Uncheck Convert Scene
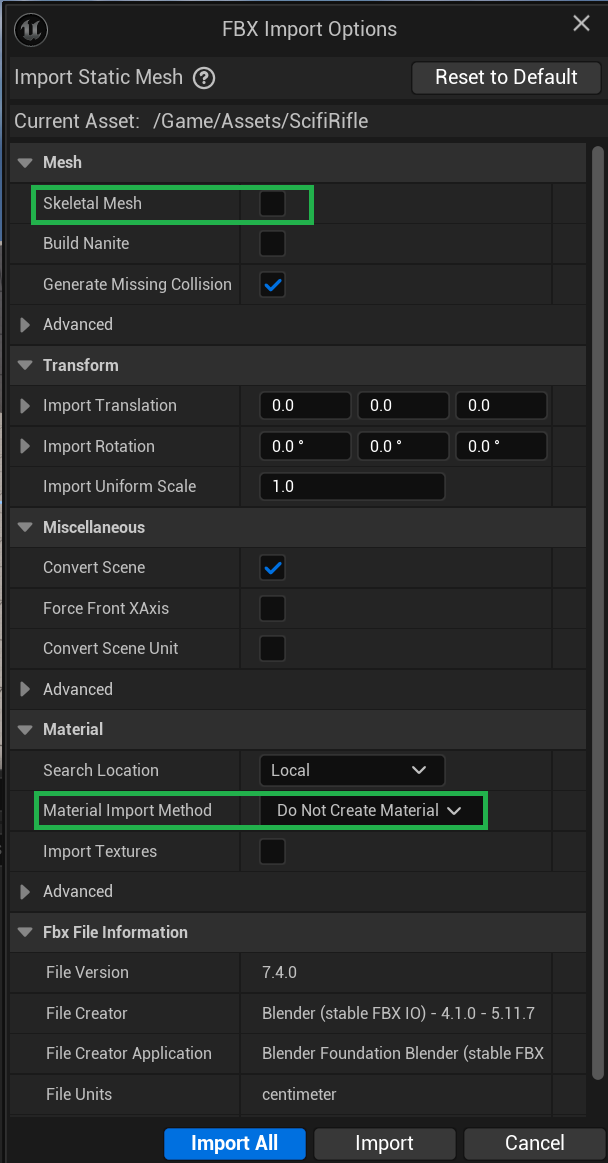608x1163 pixels. point(272,567)
